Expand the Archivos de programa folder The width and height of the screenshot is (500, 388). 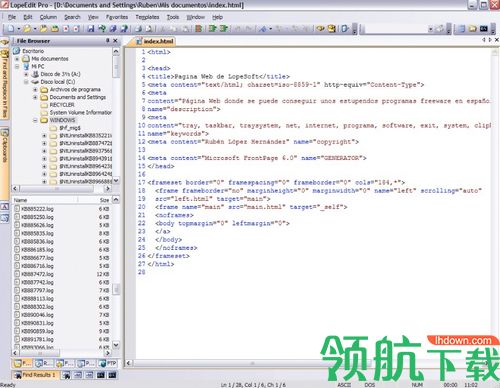point(35,89)
